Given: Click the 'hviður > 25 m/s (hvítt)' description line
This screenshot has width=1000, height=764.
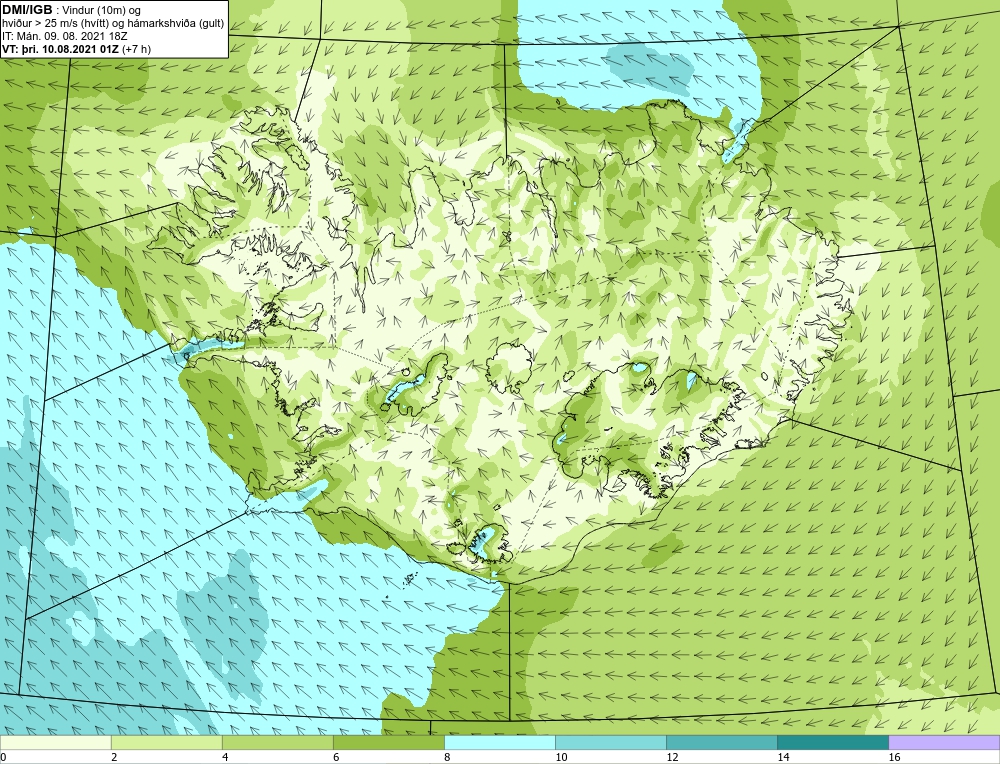Looking at the screenshot, I should [113, 24].
